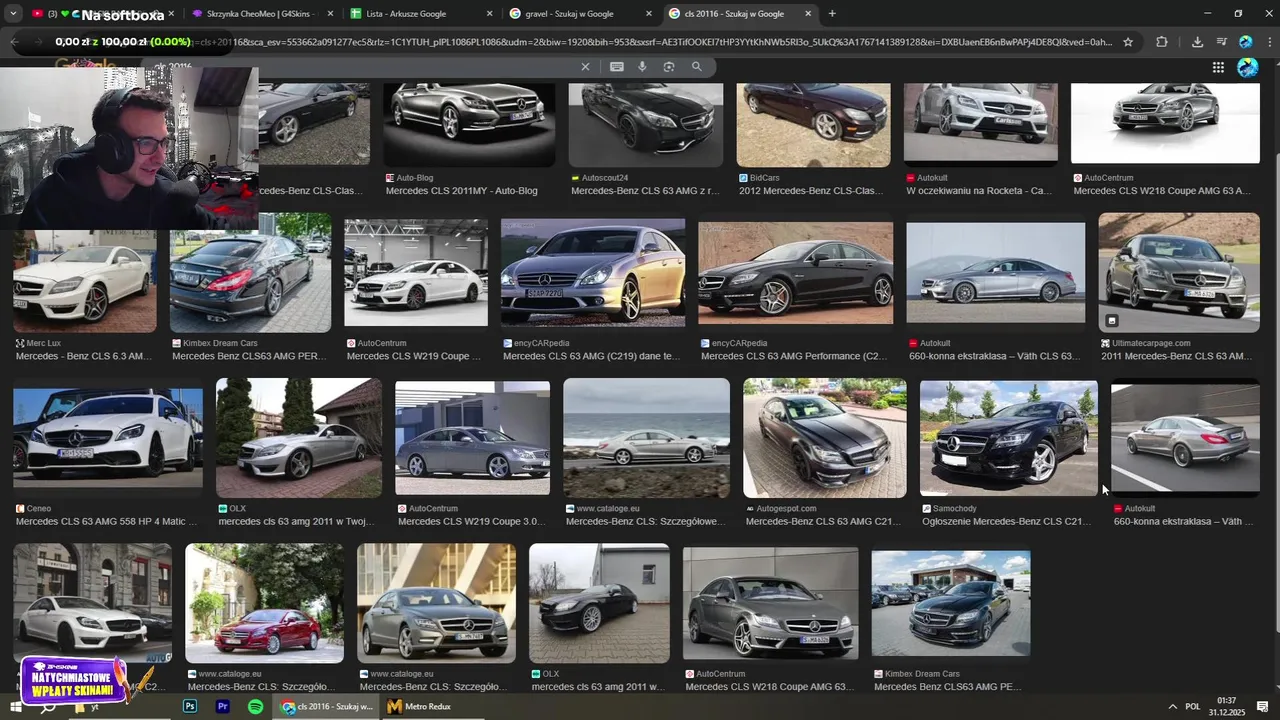Open Mercedes CLS 2011MY - Auto-Blog link
Screen dimensions: 1280x720
461,190
